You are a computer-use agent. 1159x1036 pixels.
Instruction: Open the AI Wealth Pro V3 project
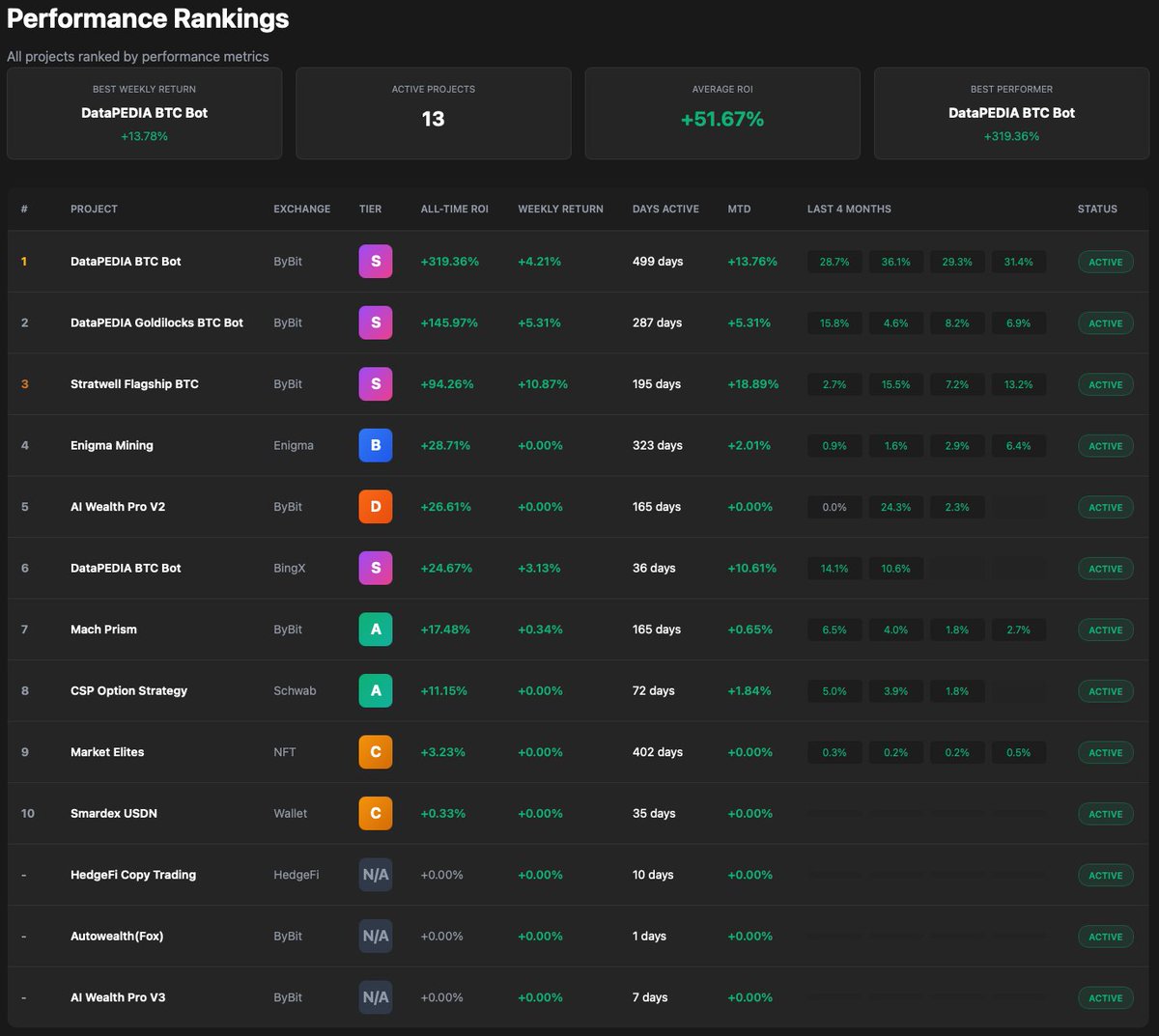pos(118,997)
